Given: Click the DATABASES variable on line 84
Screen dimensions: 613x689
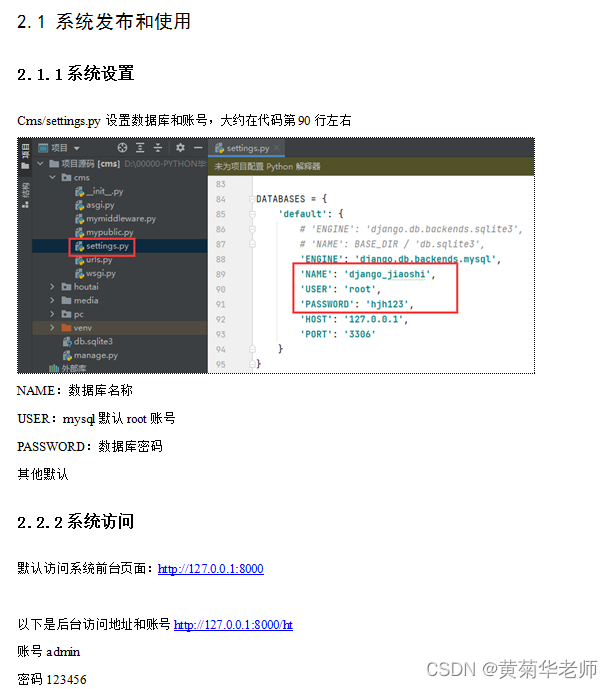Looking at the screenshot, I should point(280,199).
